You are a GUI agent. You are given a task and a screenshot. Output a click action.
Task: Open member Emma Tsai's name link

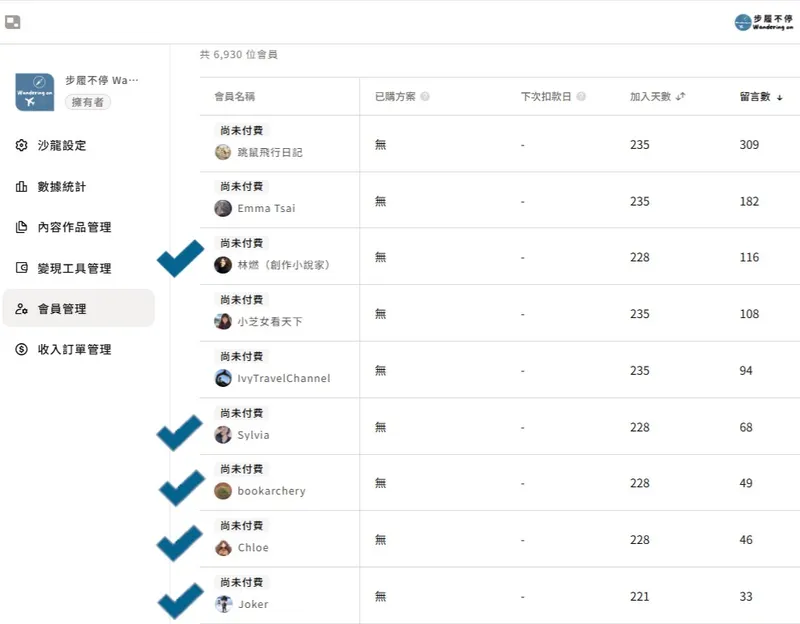tap(266, 209)
